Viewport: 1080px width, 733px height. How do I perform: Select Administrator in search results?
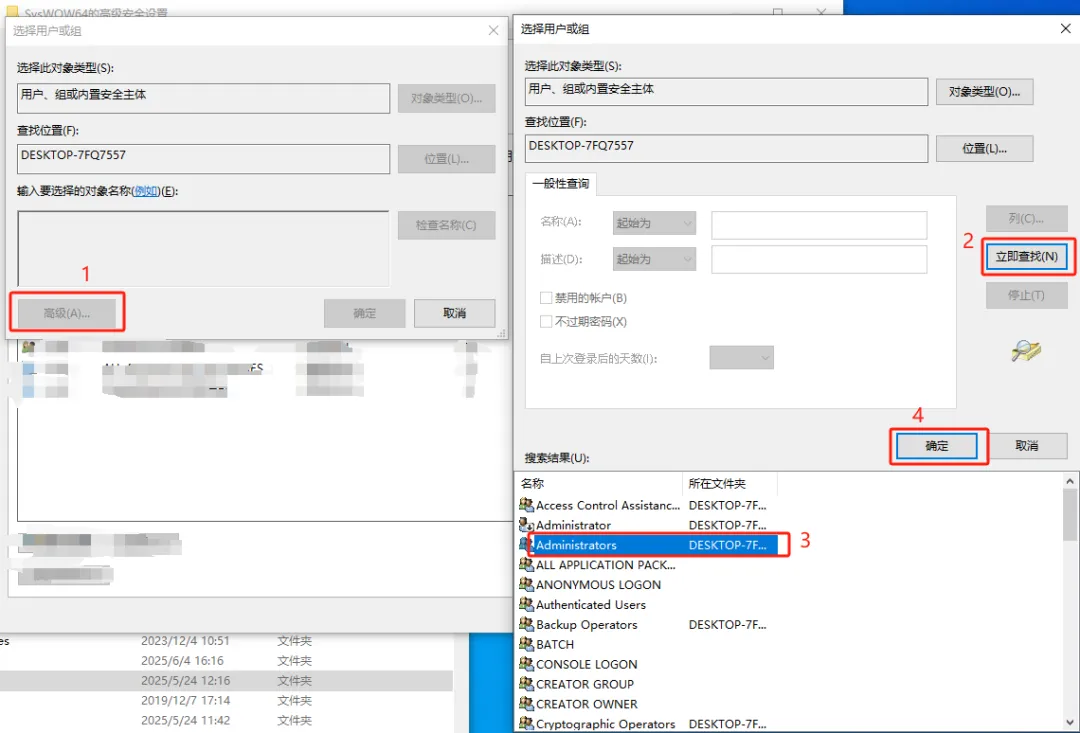[647, 525]
